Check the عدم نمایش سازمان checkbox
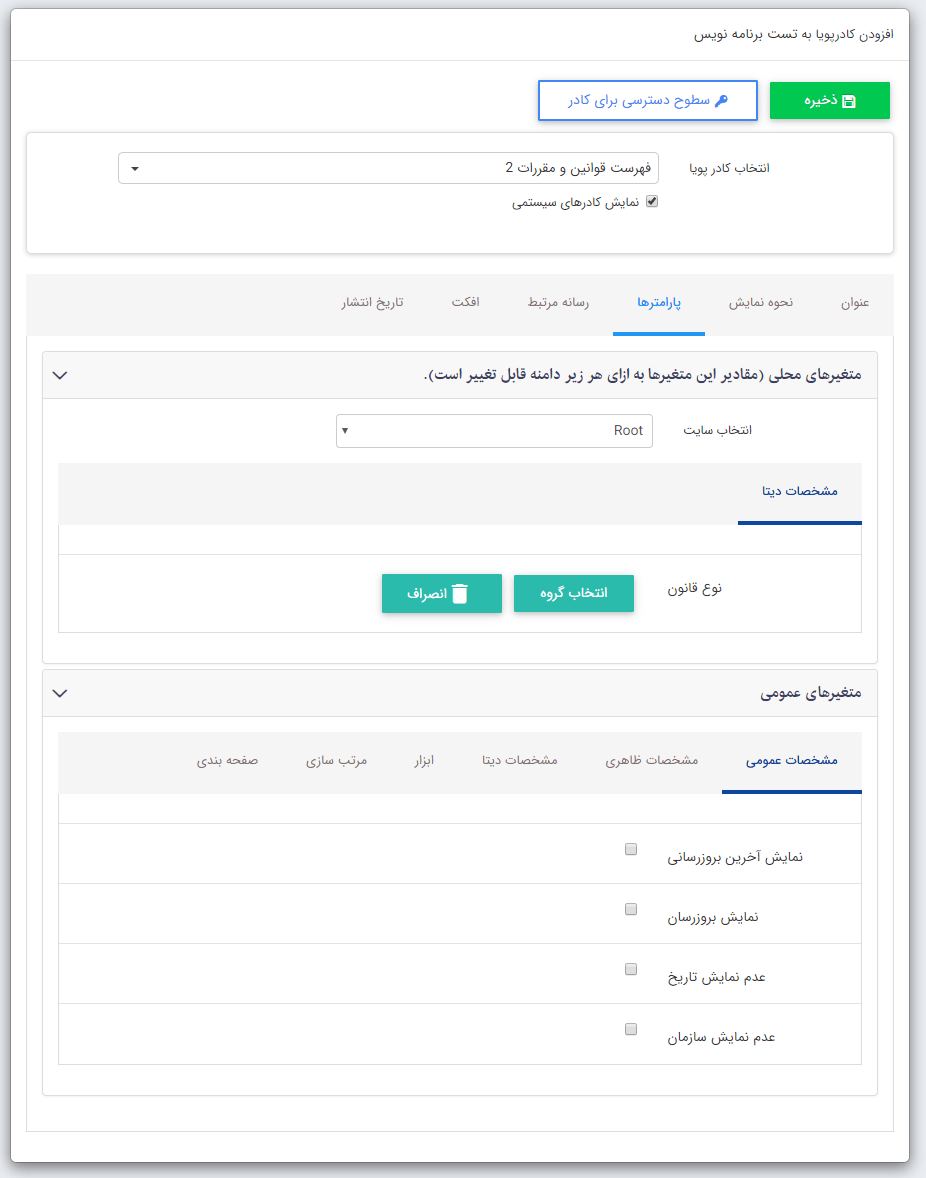926x1178 pixels. pos(630,1028)
